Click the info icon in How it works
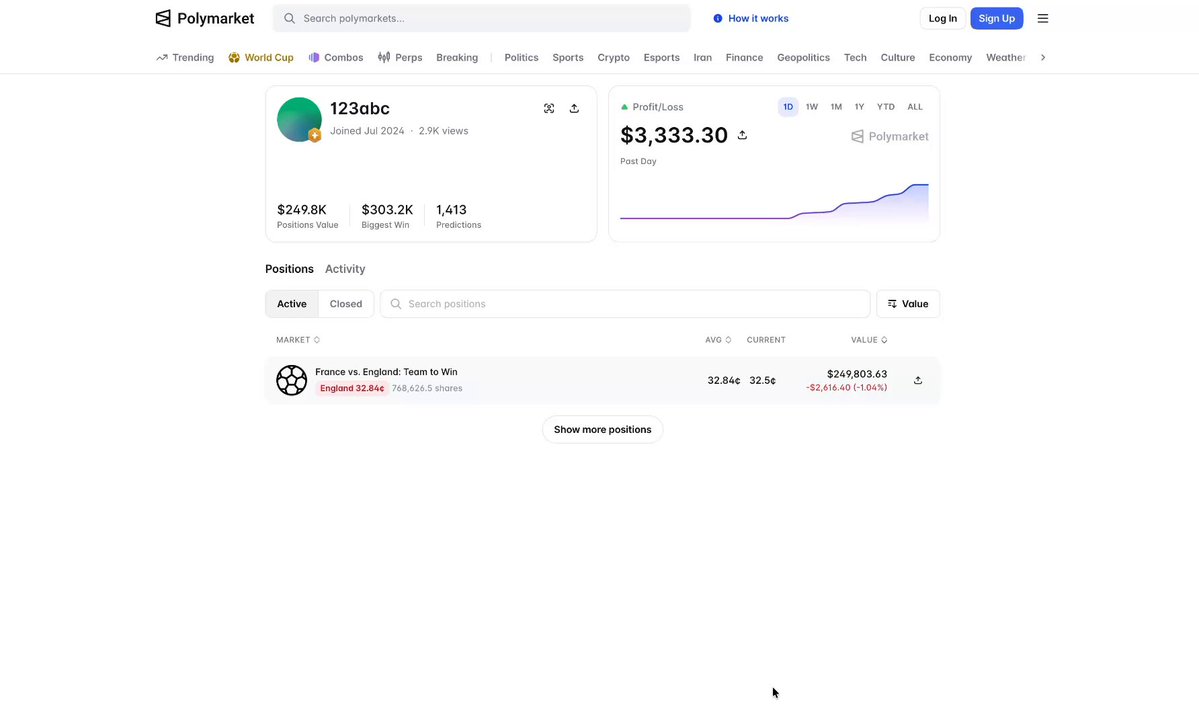1199x726 pixels. coord(717,18)
